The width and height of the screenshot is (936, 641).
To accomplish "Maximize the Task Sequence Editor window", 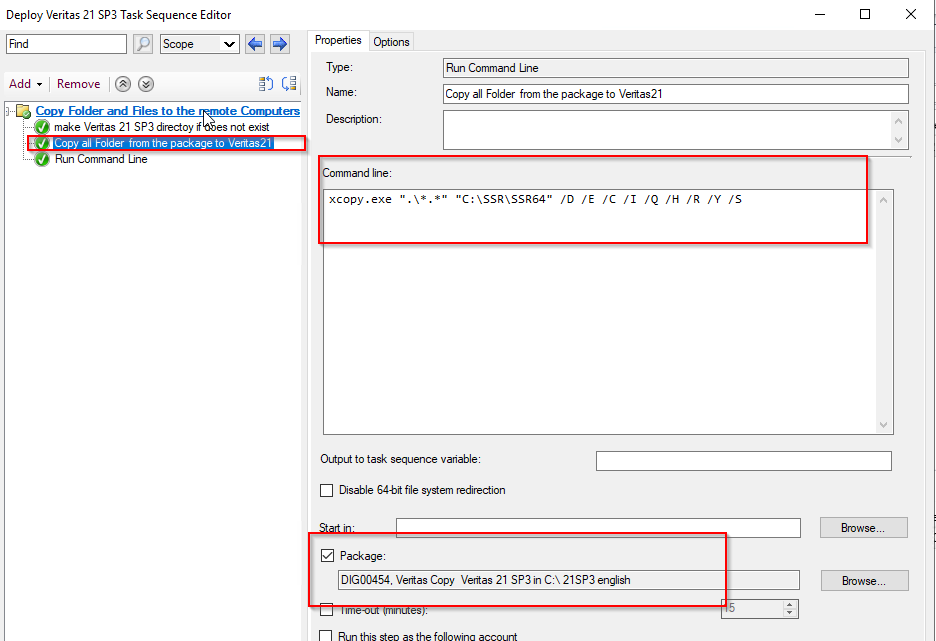I will pyautogui.click(x=865, y=14).
